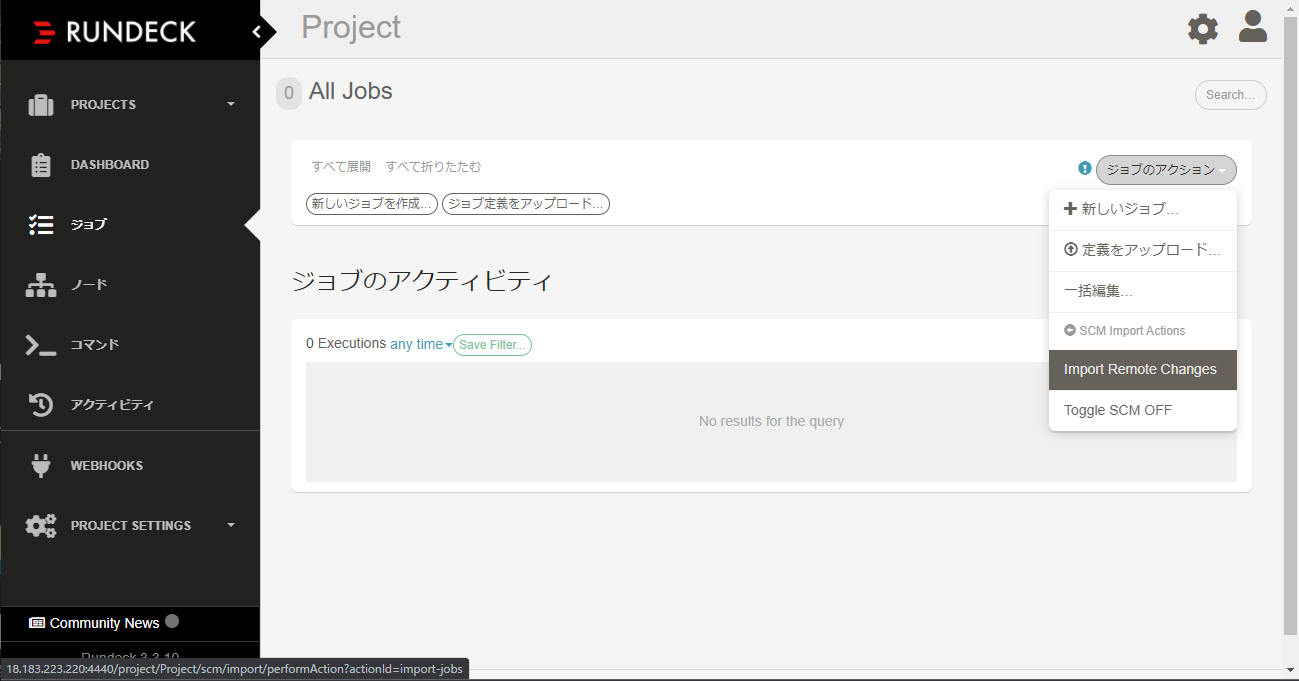Click the gray dot beside Community News
Screen dimensions: 1299x681
(172, 621)
